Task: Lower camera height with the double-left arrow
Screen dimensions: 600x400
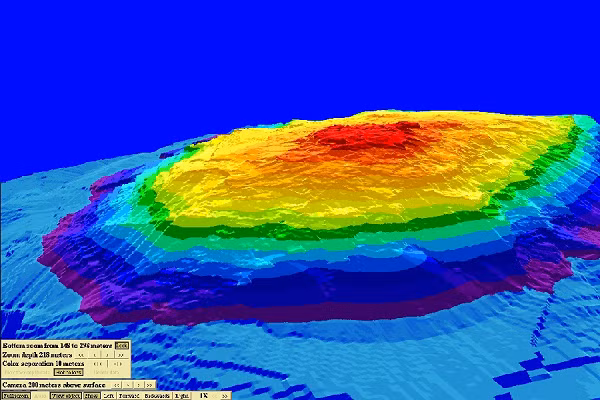Action: click(114, 384)
